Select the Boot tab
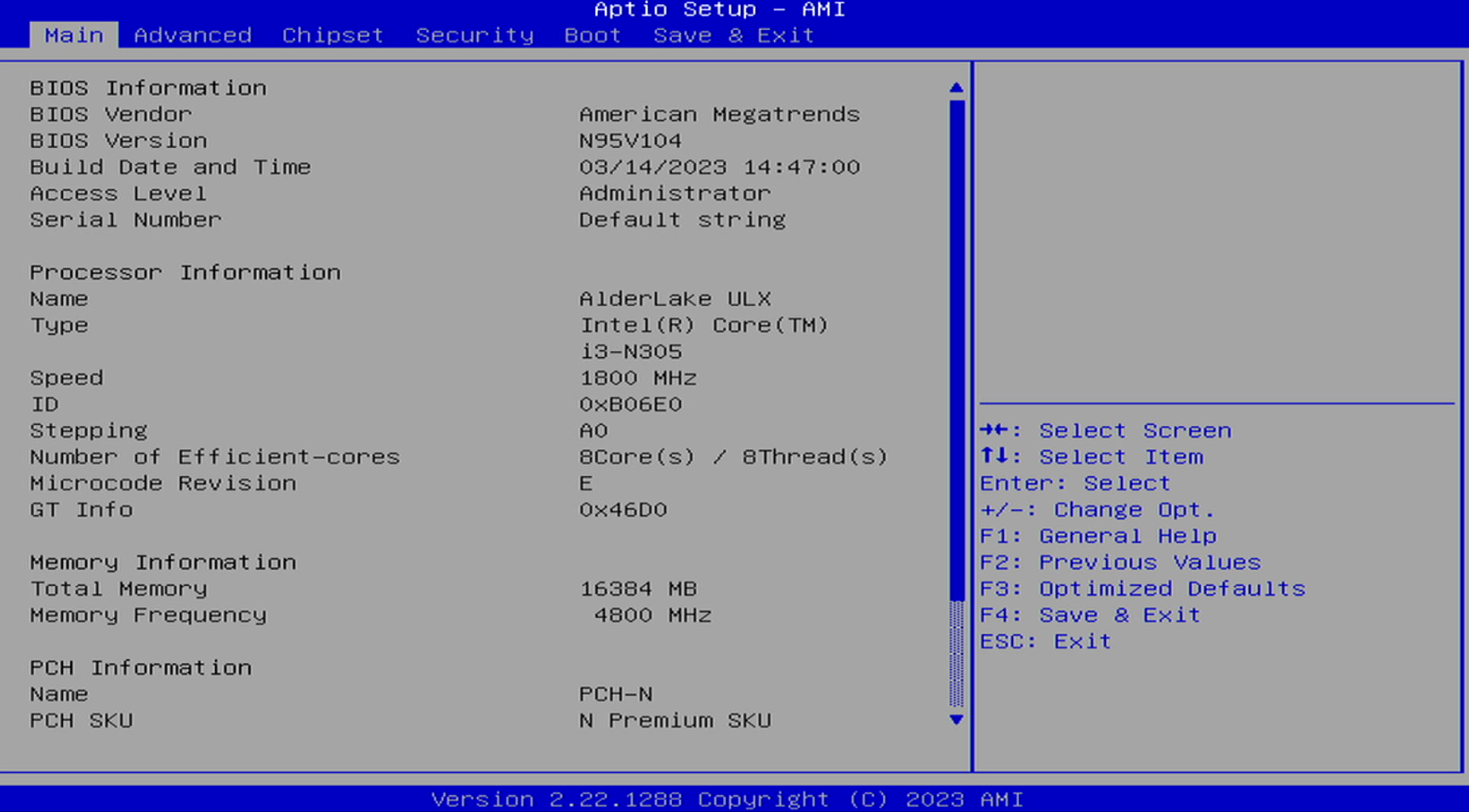1469x812 pixels. point(593,35)
